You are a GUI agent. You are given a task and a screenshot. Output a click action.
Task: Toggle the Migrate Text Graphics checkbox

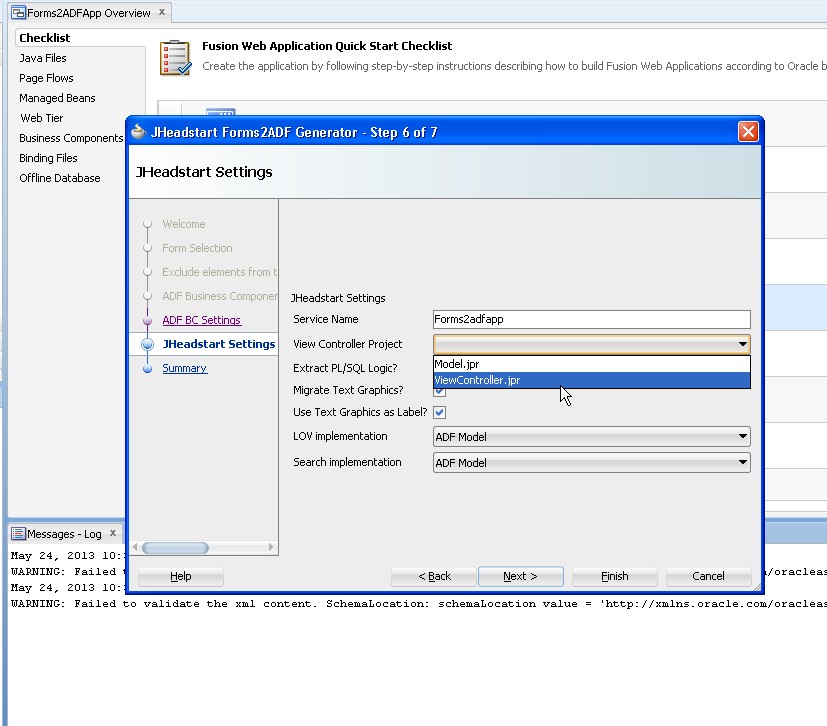(439, 392)
